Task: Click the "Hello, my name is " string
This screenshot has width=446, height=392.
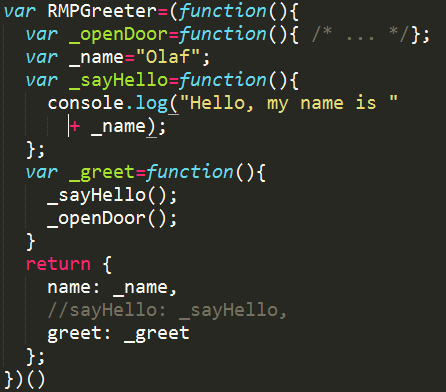Action: click(x=289, y=103)
